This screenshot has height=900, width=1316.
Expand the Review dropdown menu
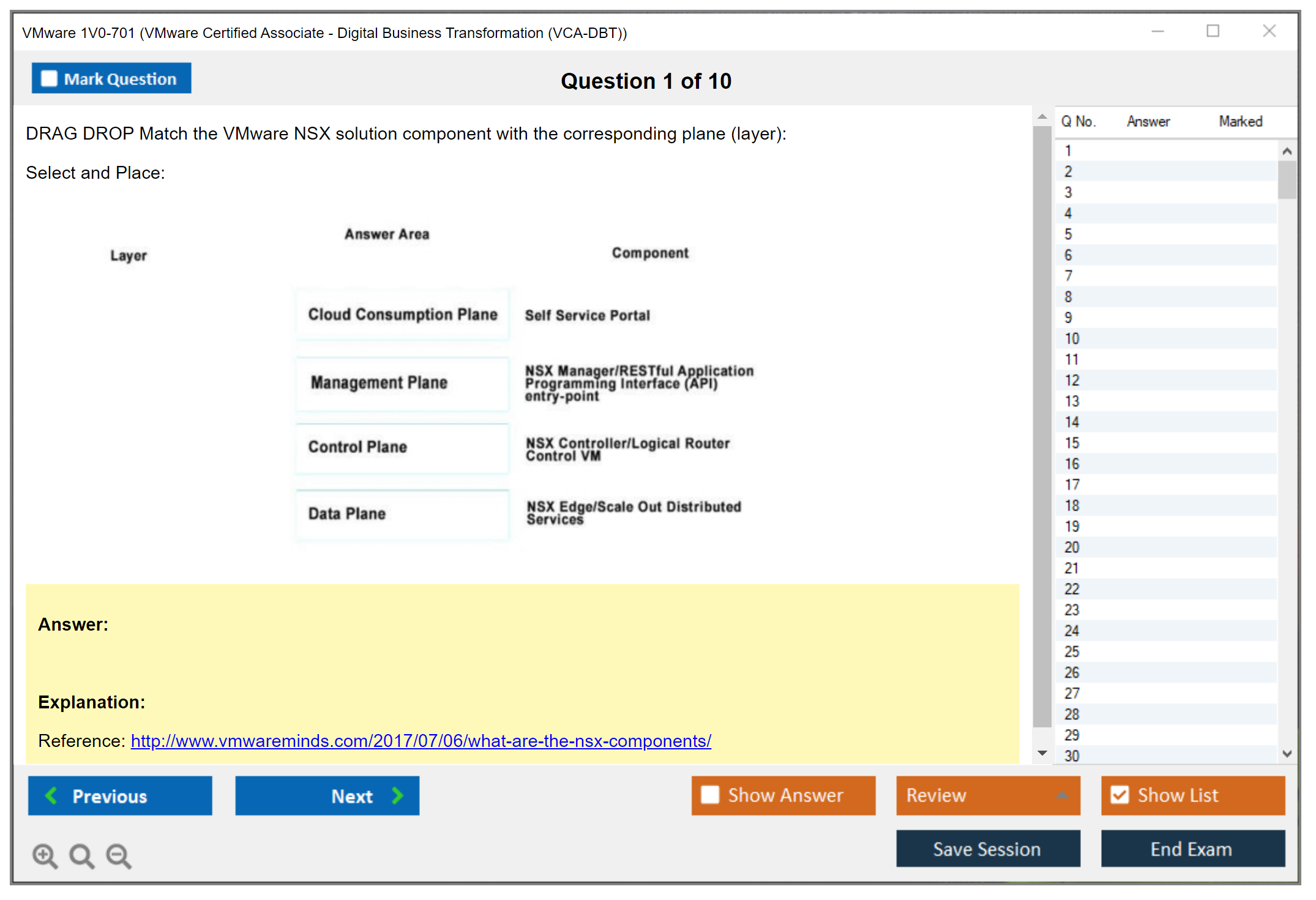pyautogui.click(x=1062, y=795)
